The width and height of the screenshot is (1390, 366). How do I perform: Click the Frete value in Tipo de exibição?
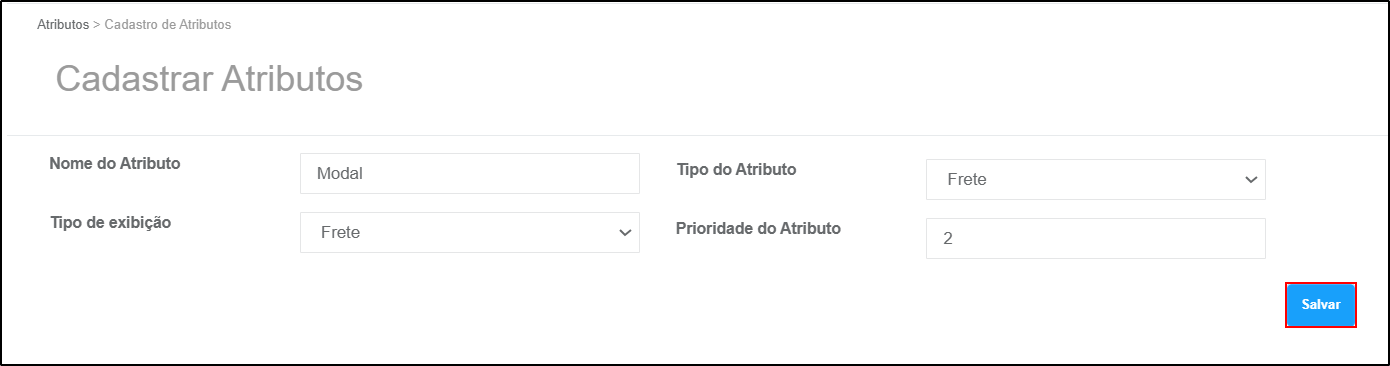(x=340, y=233)
